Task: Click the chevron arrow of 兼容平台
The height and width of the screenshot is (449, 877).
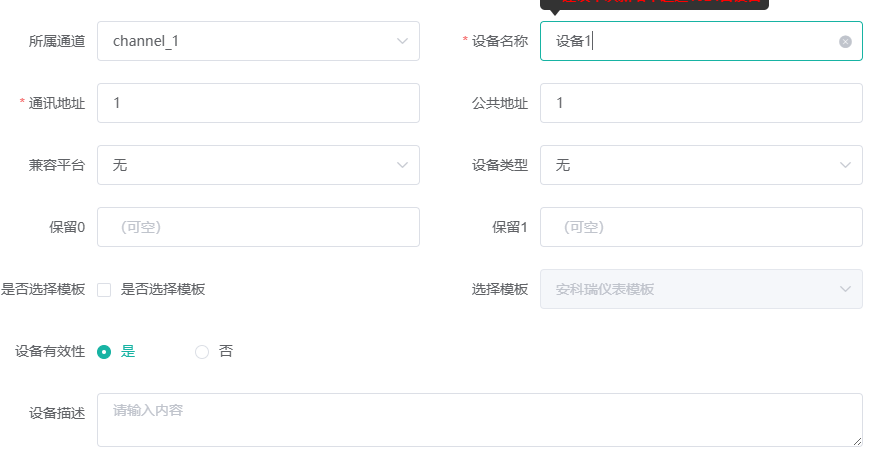Action: pyautogui.click(x=402, y=165)
